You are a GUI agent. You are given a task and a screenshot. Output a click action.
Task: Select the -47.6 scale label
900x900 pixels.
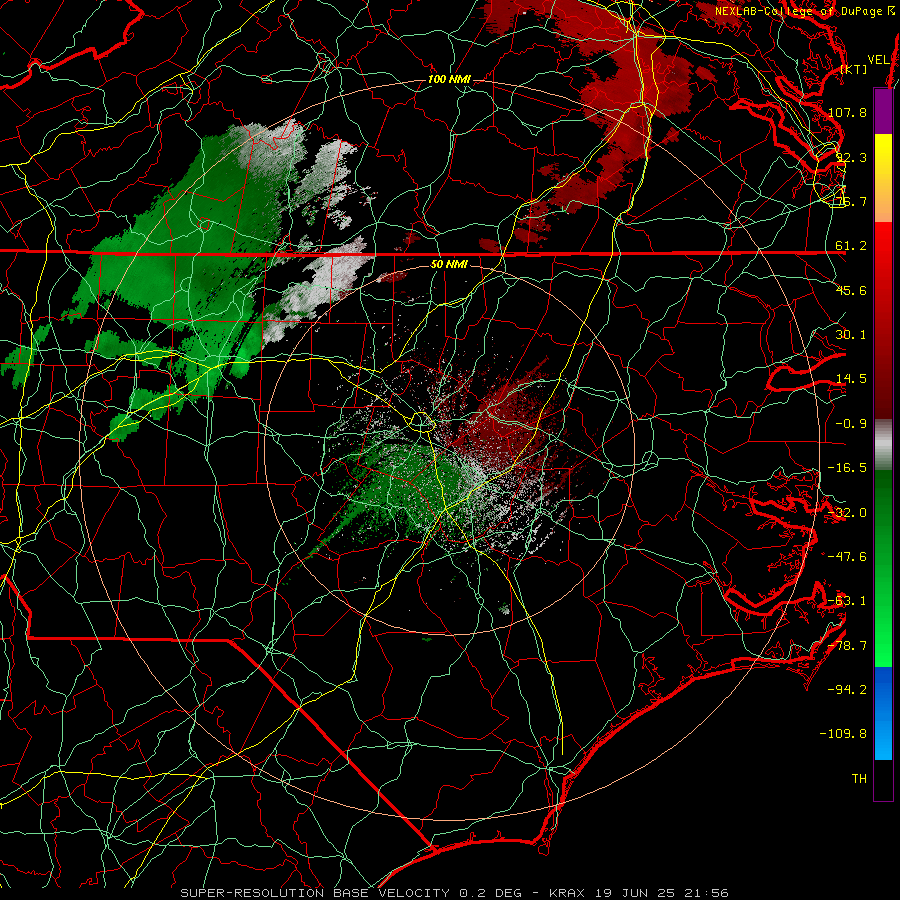[x=847, y=557]
